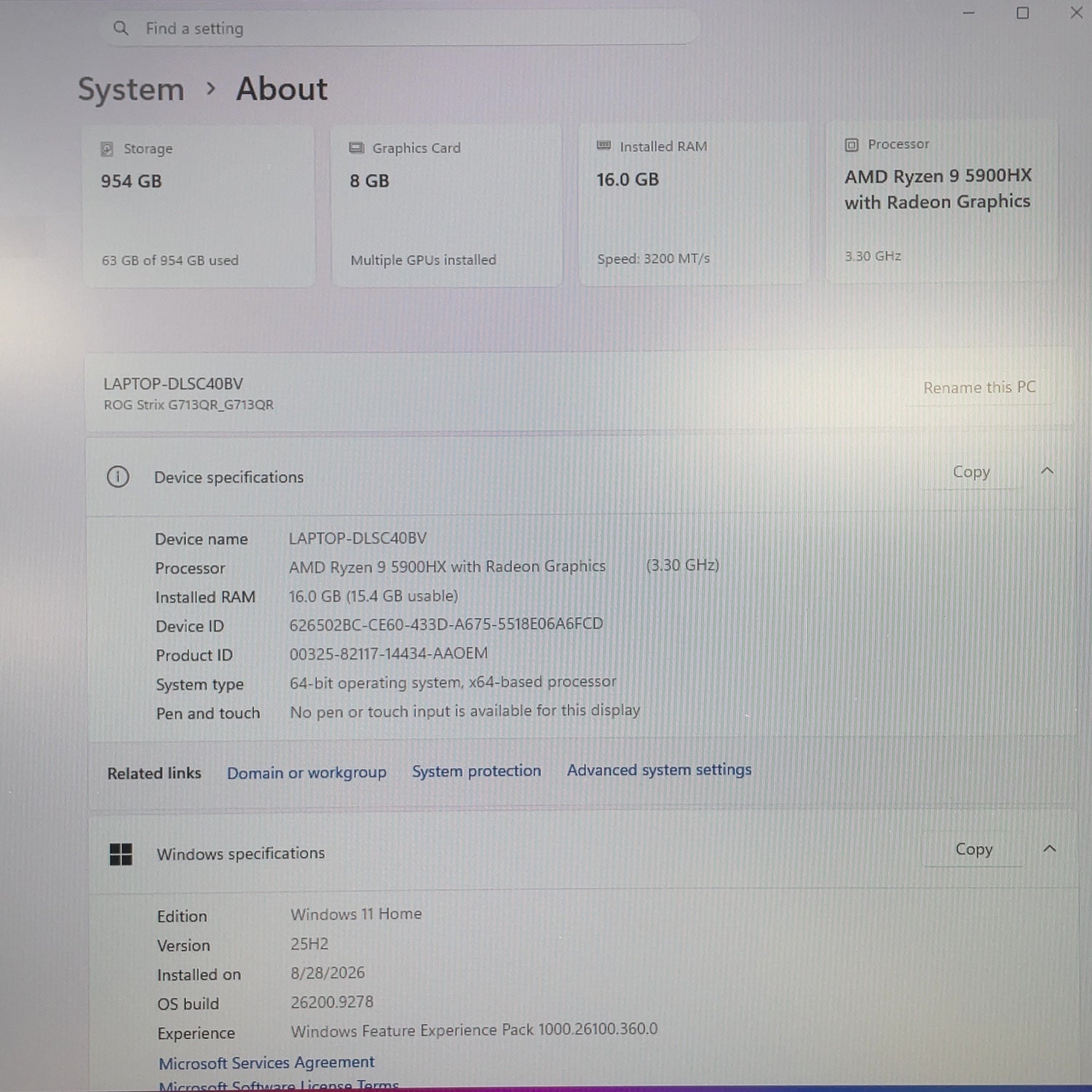
Task: Click the Device specifications info icon
Action: [x=118, y=477]
